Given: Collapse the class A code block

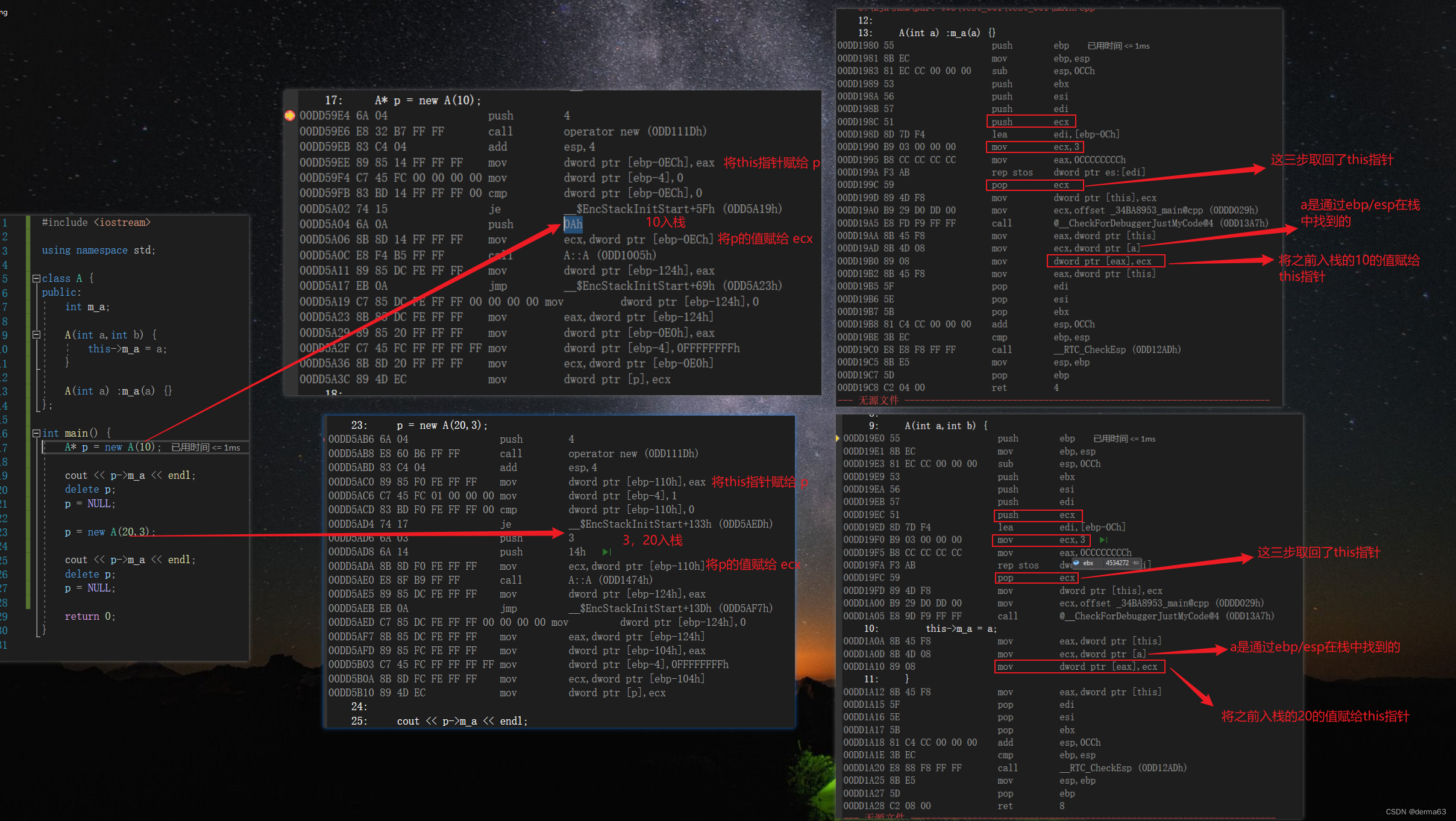Looking at the screenshot, I should [x=36, y=278].
